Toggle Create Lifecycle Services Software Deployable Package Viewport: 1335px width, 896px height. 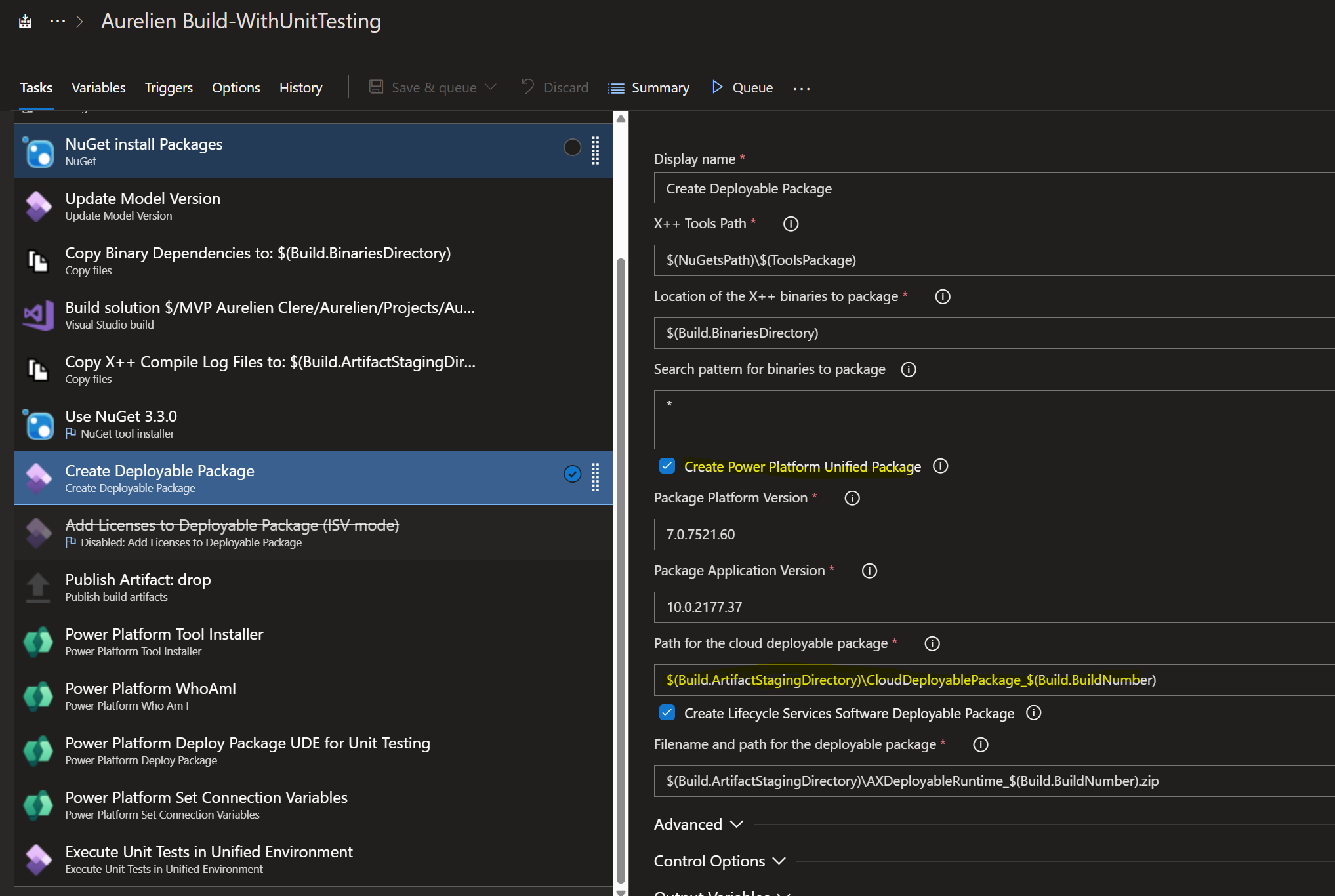click(x=667, y=712)
